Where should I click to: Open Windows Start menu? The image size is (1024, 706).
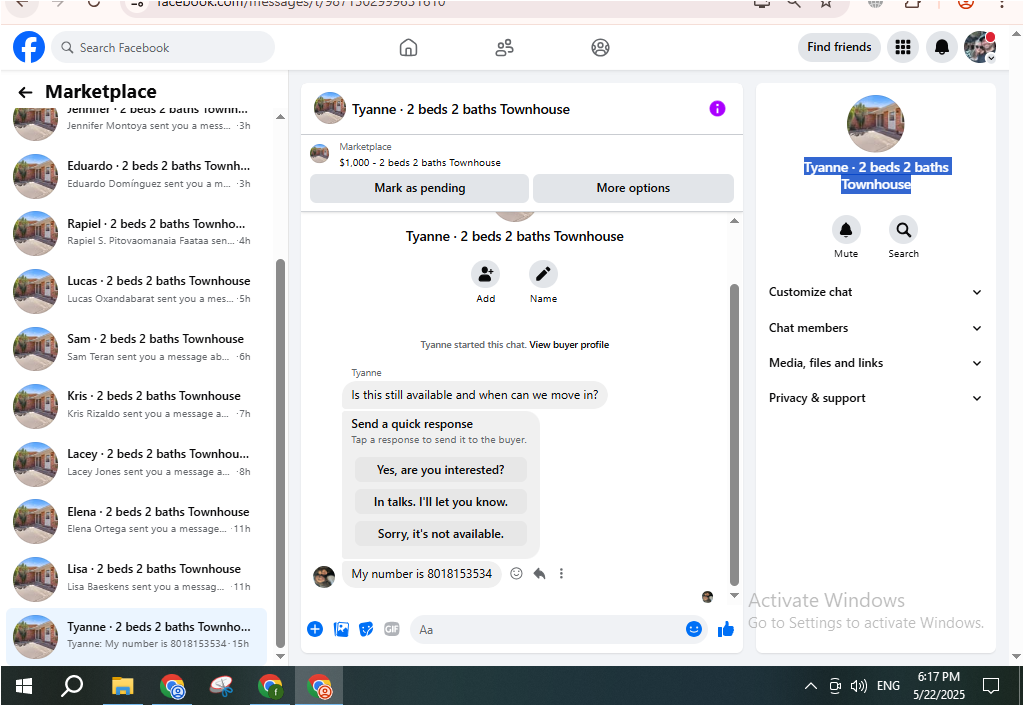[x=24, y=686]
